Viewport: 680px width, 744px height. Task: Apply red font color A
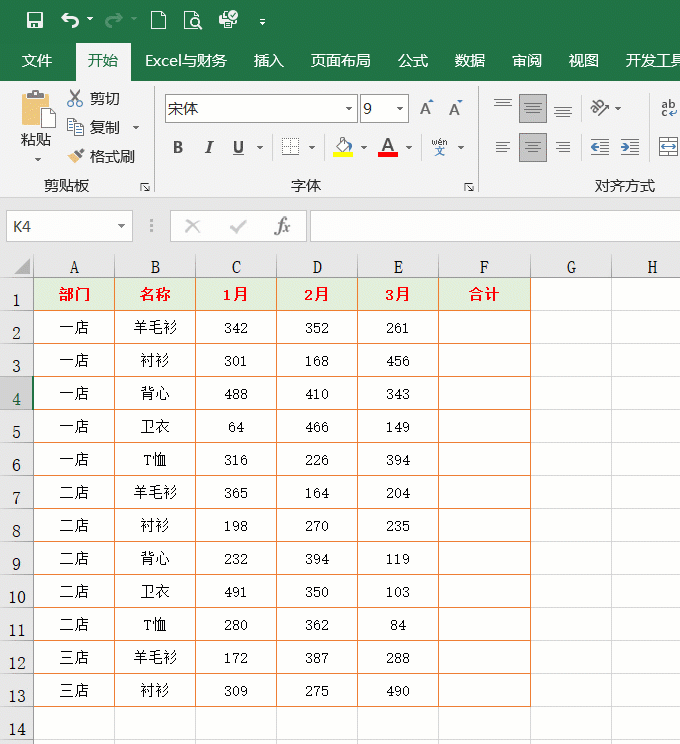tap(388, 147)
